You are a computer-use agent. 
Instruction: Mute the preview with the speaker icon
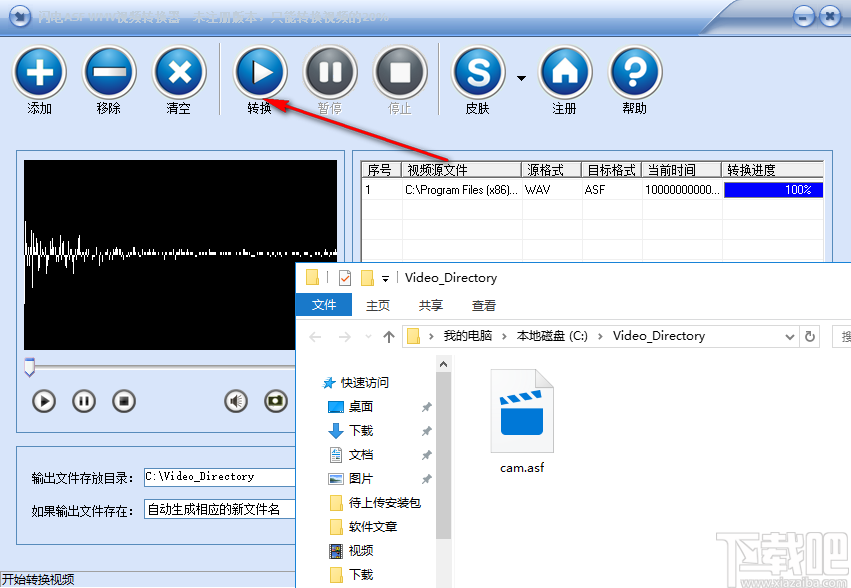236,401
